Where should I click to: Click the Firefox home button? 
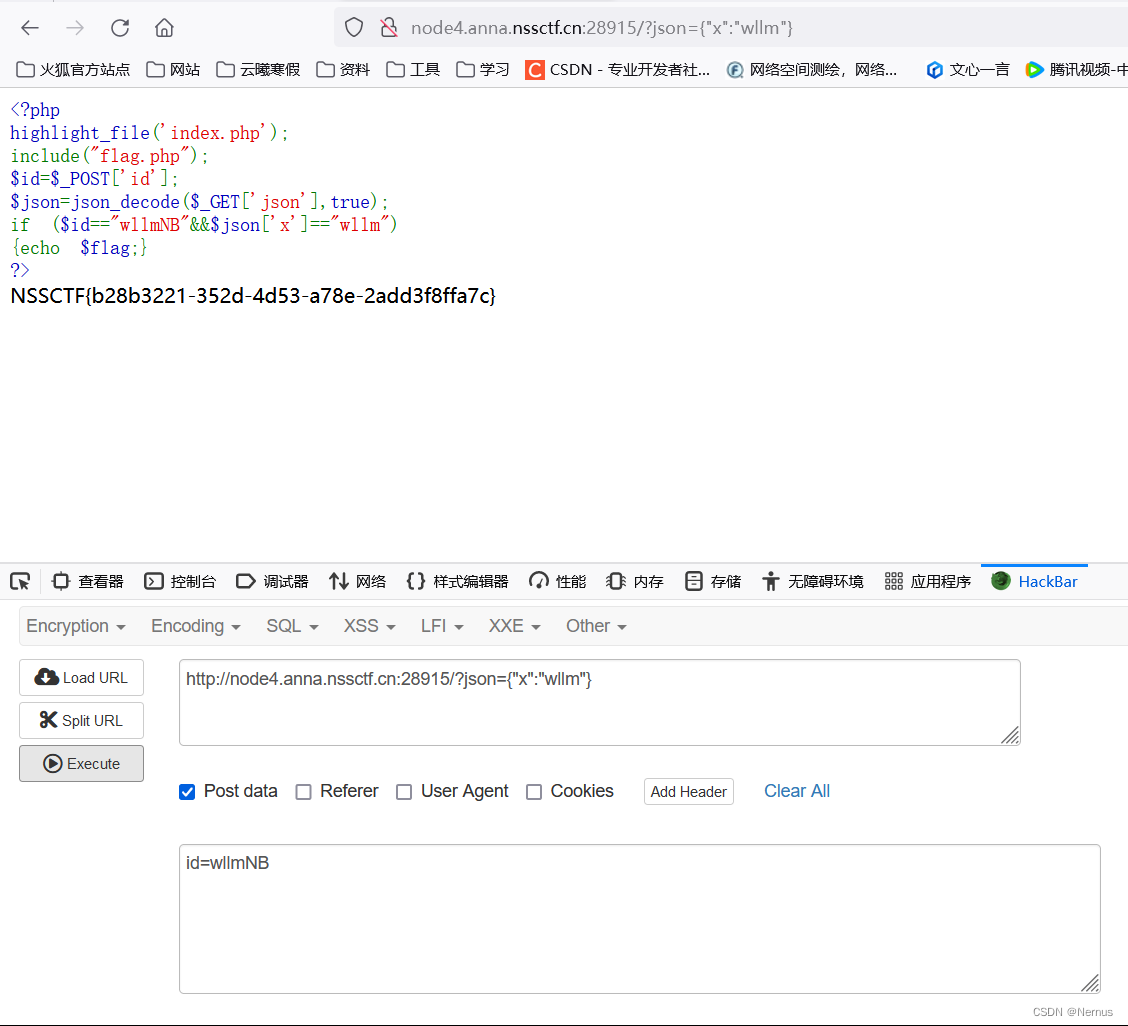coord(163,28)
